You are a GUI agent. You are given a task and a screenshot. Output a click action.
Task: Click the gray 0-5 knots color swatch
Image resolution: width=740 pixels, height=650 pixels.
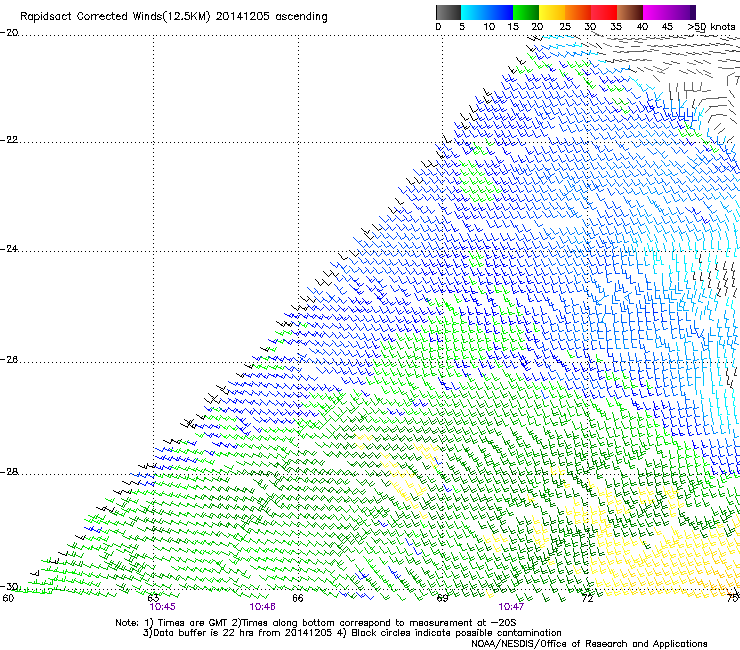pyautogui.click(x=448, y=12)
